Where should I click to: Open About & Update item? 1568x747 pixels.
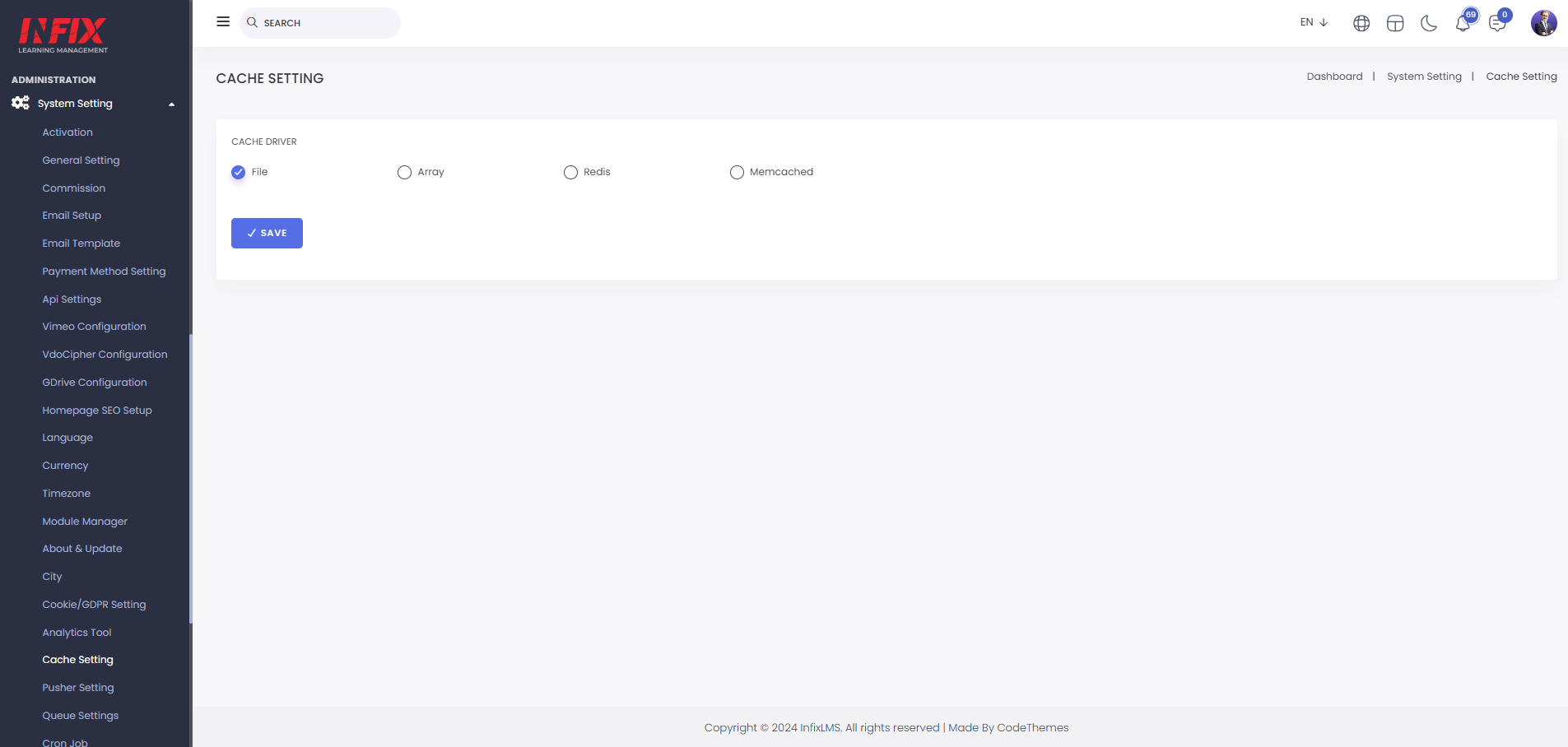(x=82, y=549)
